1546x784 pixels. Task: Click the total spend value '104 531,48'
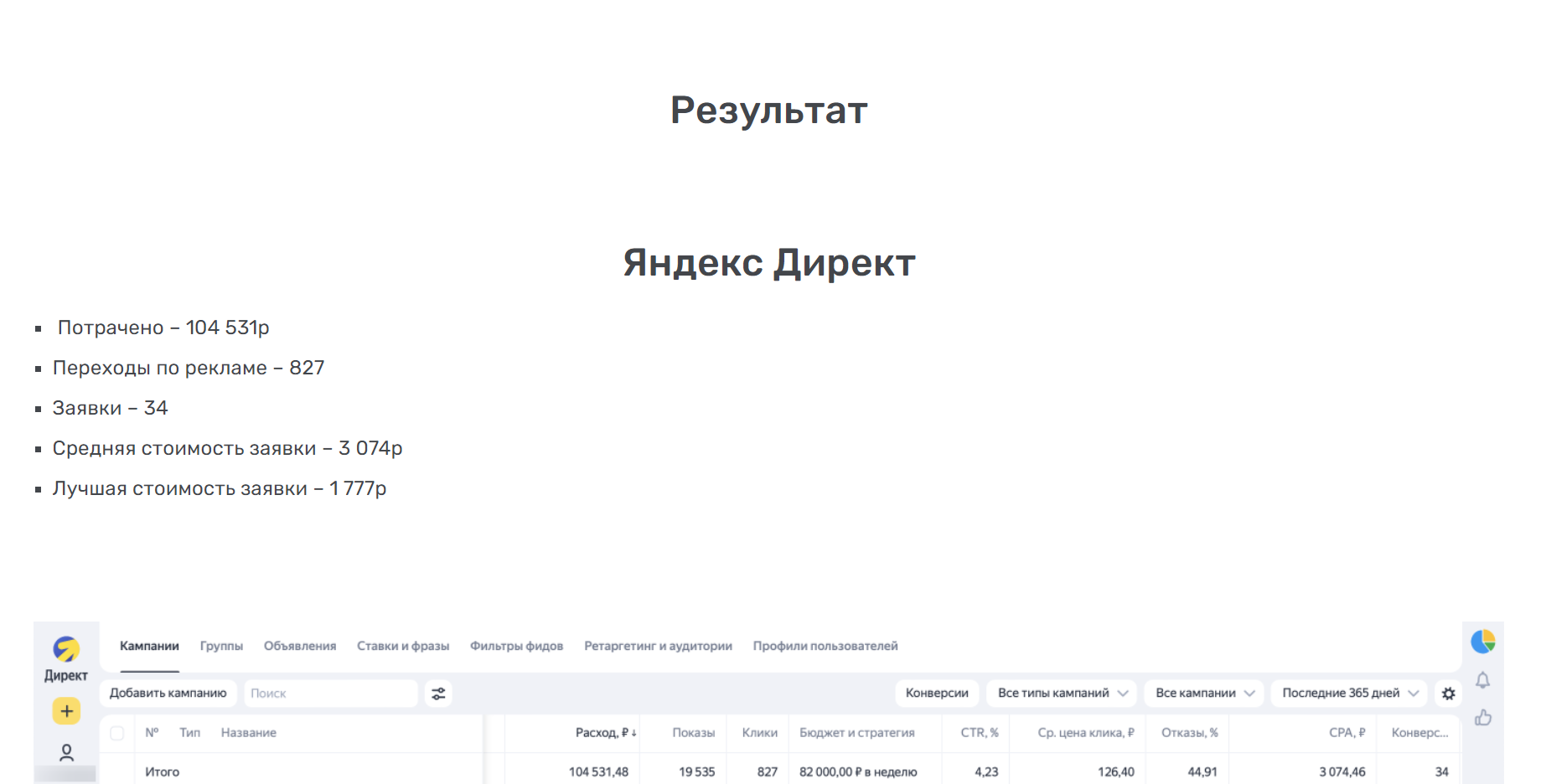coord(598,772)
